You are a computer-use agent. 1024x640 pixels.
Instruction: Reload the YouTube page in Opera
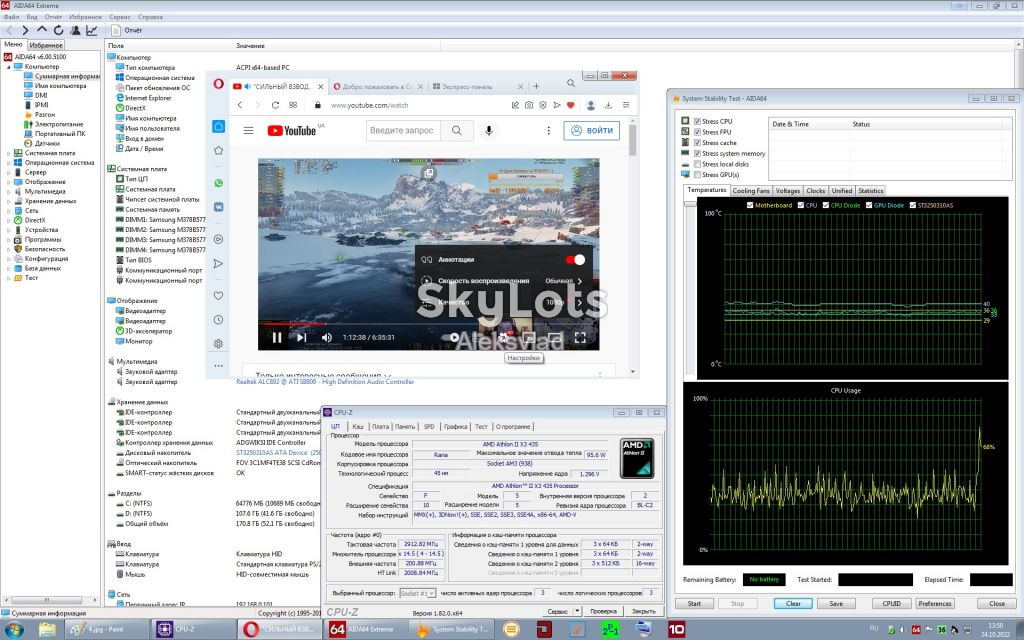click(275, 105)
